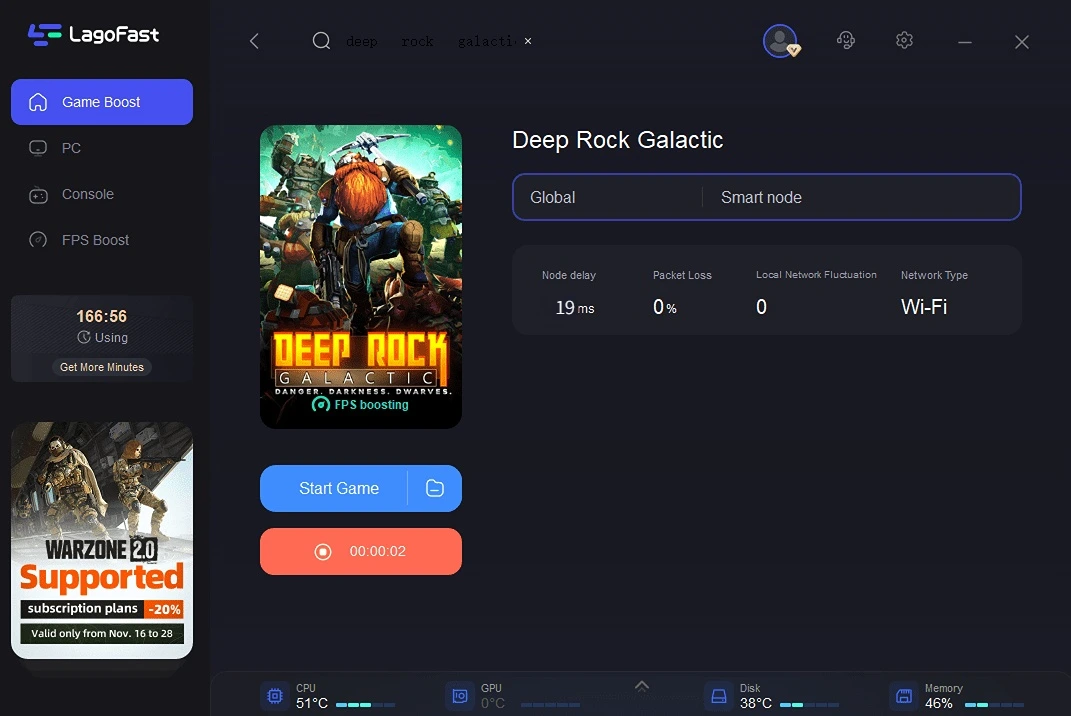Screen dimensions: 1071x716
Task: Click the Disk drive icon
Action: coord(719,696)
